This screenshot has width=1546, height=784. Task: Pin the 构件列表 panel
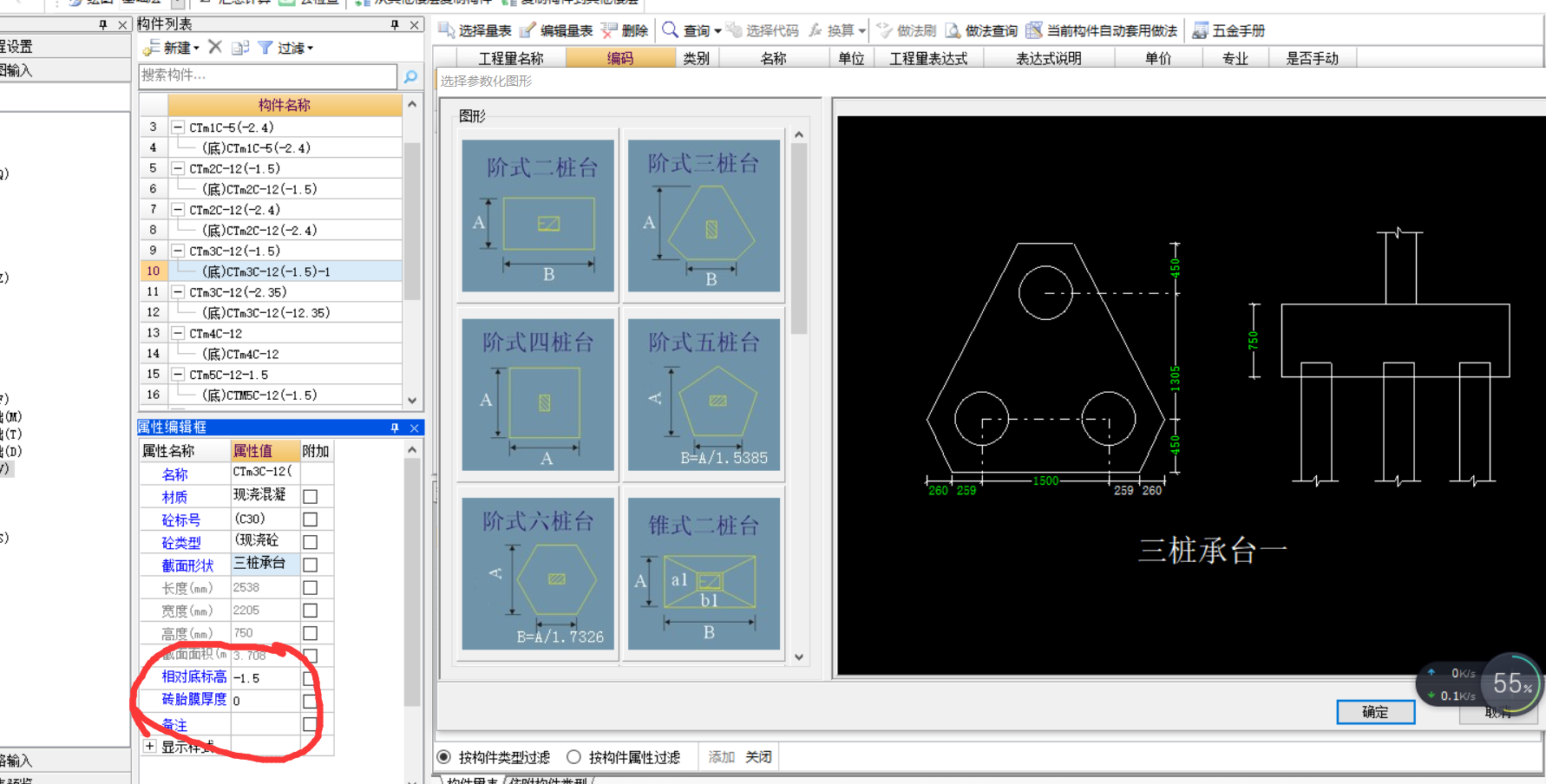tap(395, 24)
